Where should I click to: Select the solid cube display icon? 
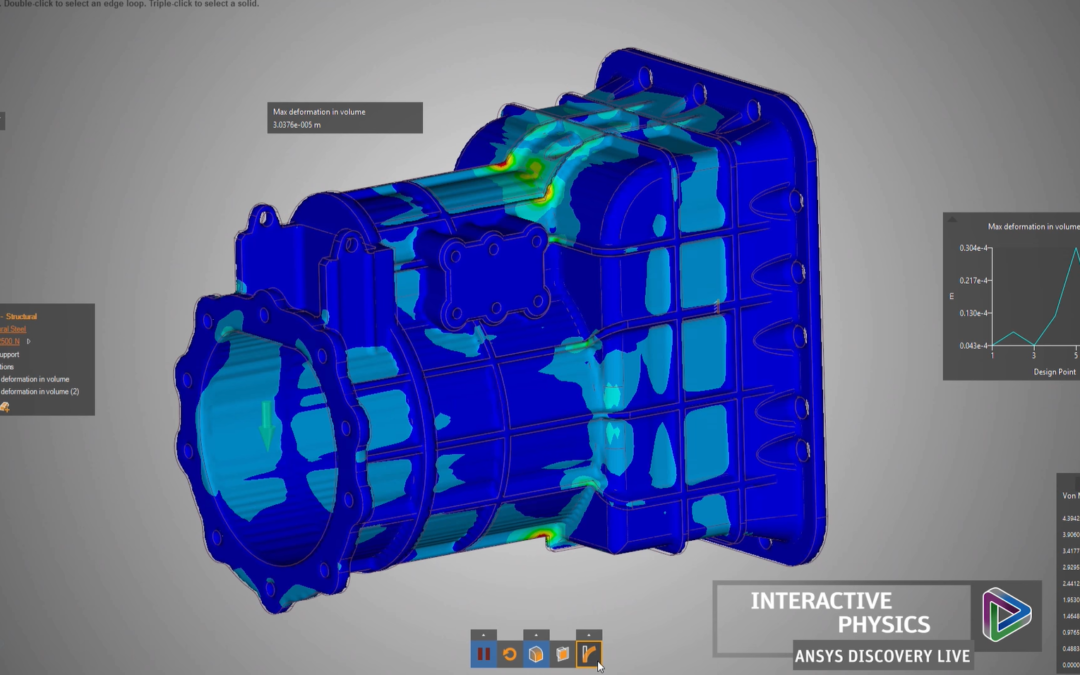click(536, 654)
